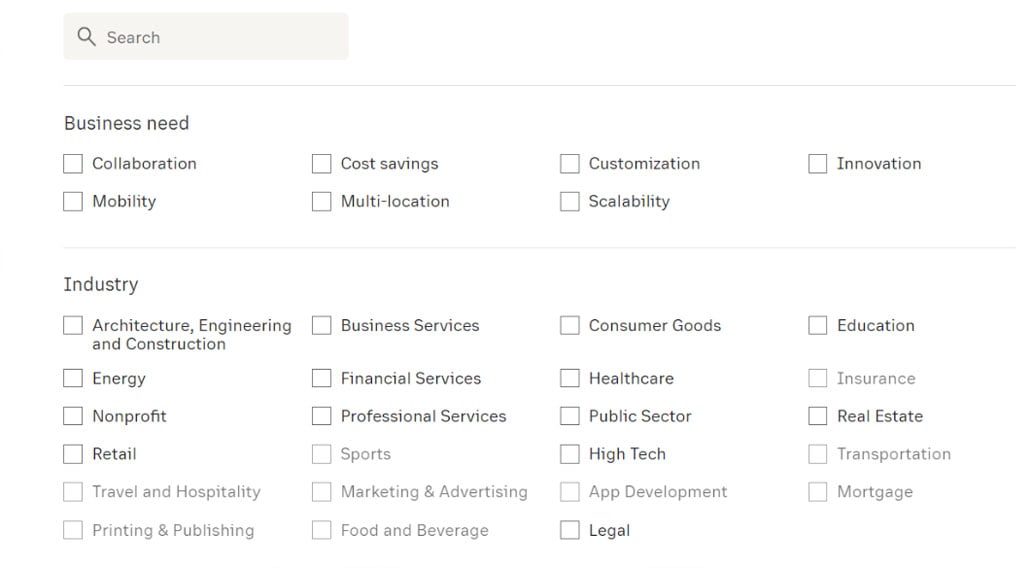Tick the Customization checkbox
1026x568 pixels.
569,163
